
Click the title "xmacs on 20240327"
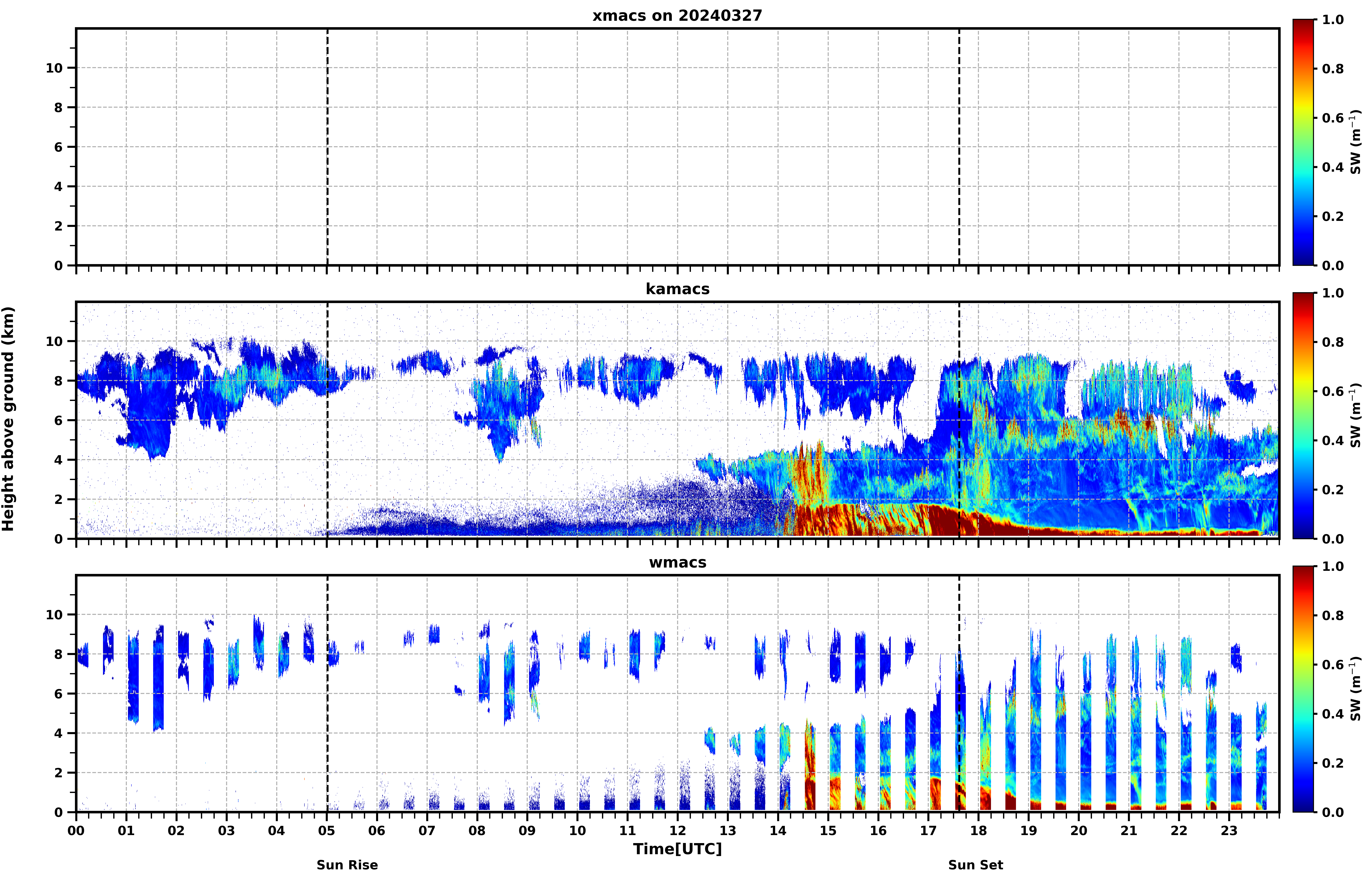click(x=677, y=15)
